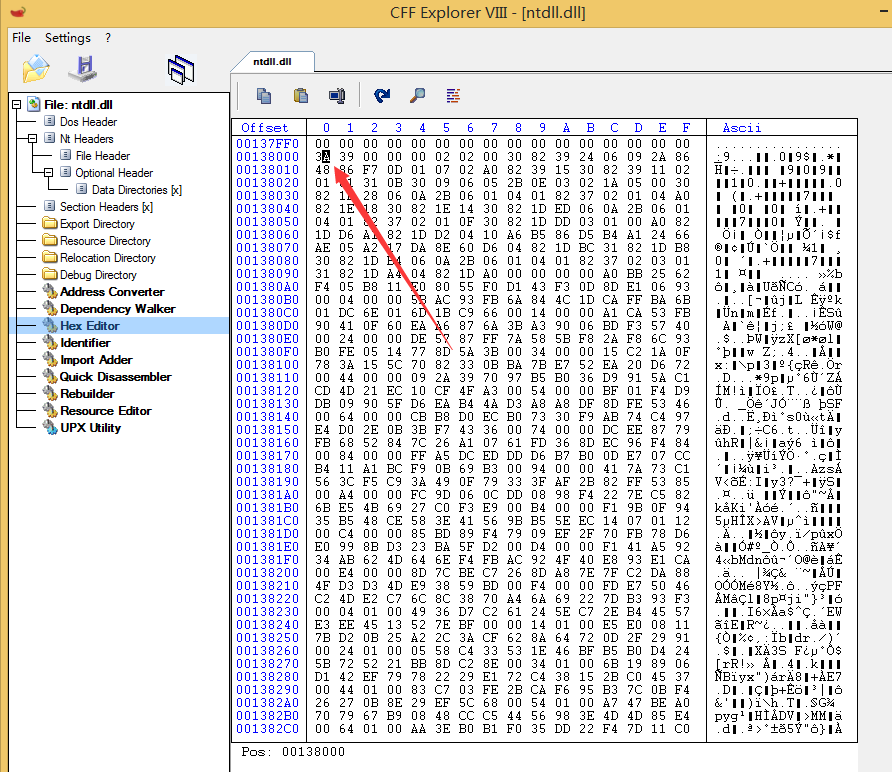The height and width of the screenshot is (772, 892).
Task: Collapse the File: ntdll.dll tree root
Action: 16,105
